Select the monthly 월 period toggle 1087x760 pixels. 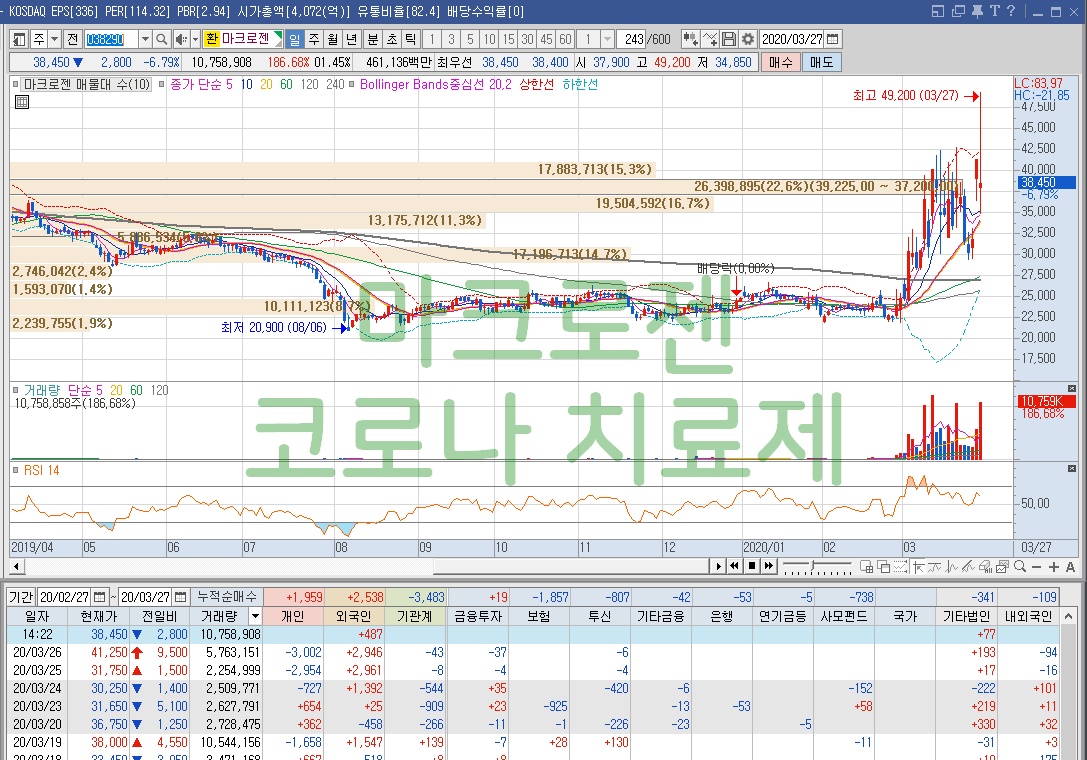[x=333, y=40]
